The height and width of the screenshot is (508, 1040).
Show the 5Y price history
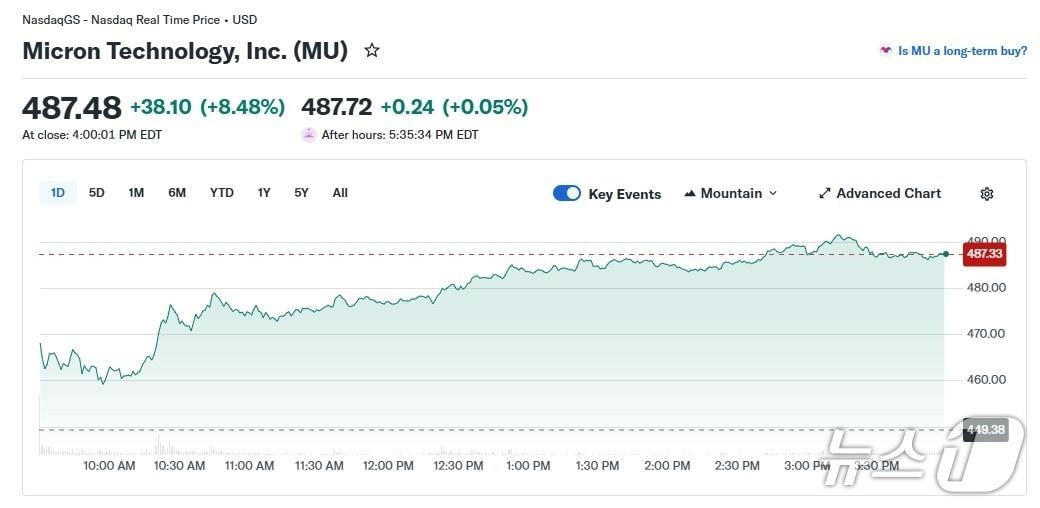coord(301,193)
